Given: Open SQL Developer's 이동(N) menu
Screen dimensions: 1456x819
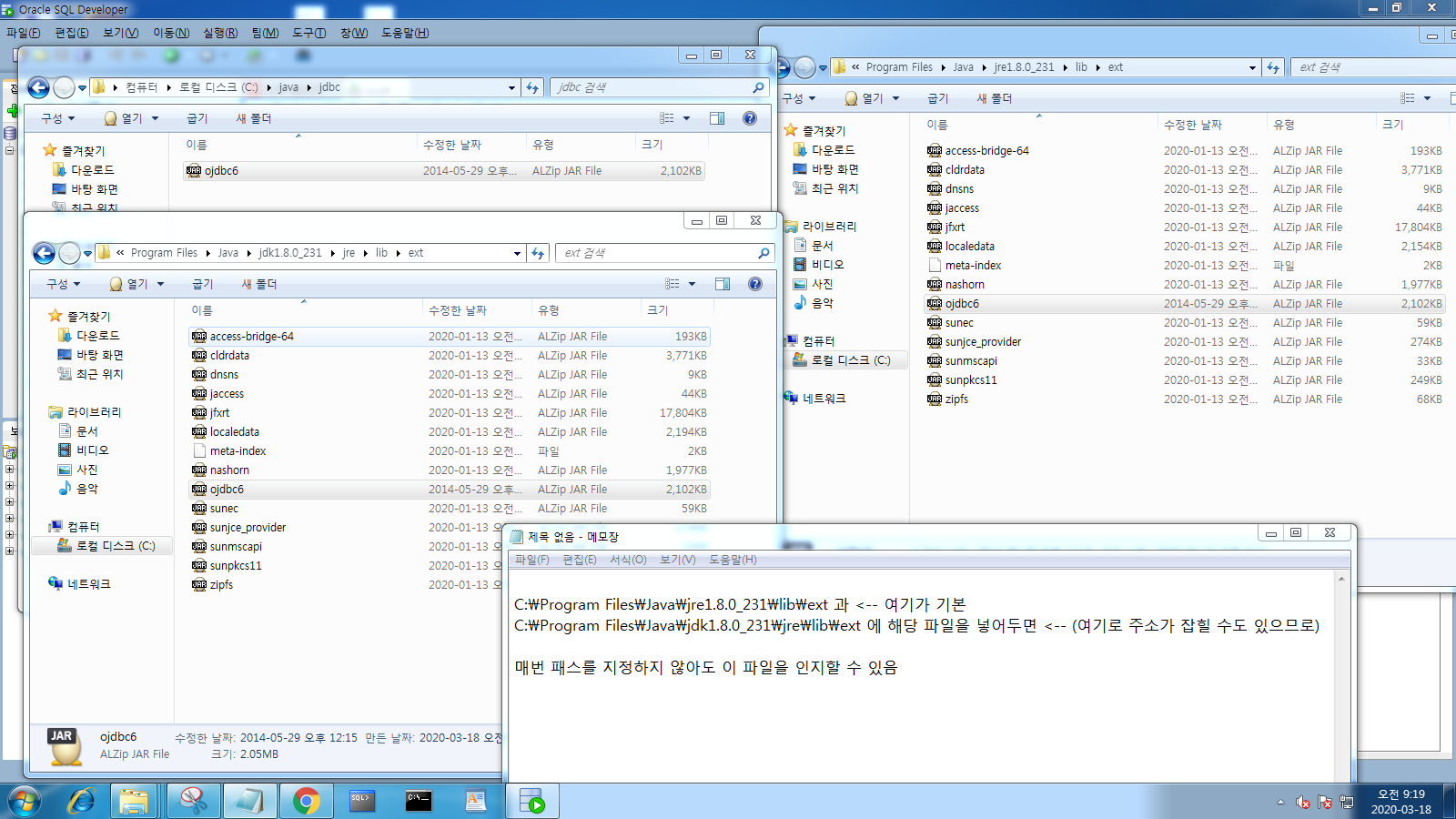Looking at the screenshot, I should coord(171,33).
